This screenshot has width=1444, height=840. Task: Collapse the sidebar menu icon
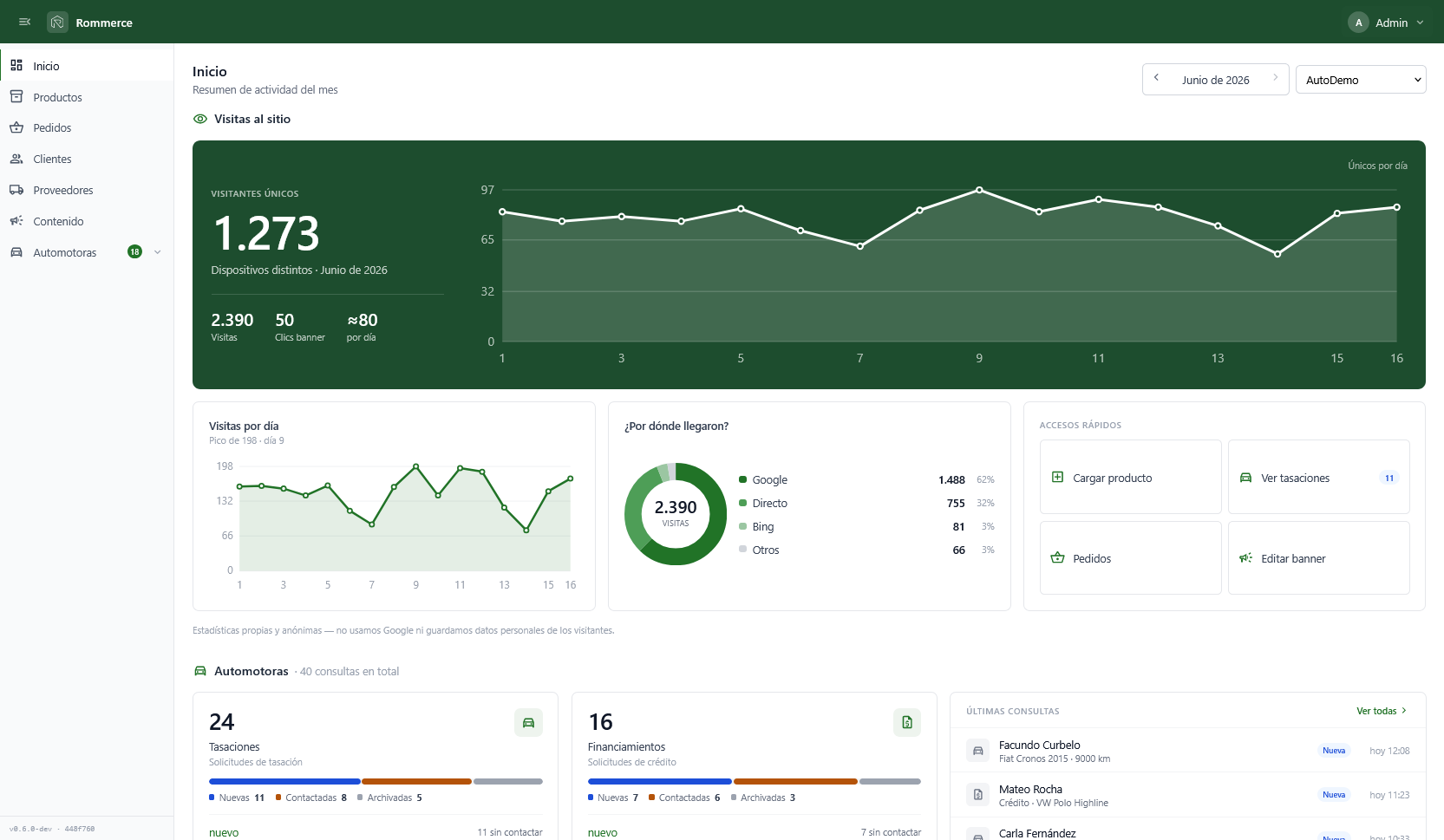tap(24, 22)
